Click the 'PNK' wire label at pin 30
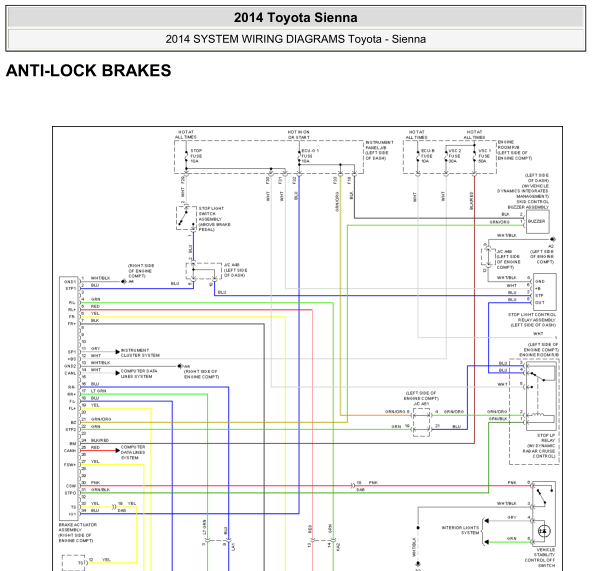 tap(95, 483)
